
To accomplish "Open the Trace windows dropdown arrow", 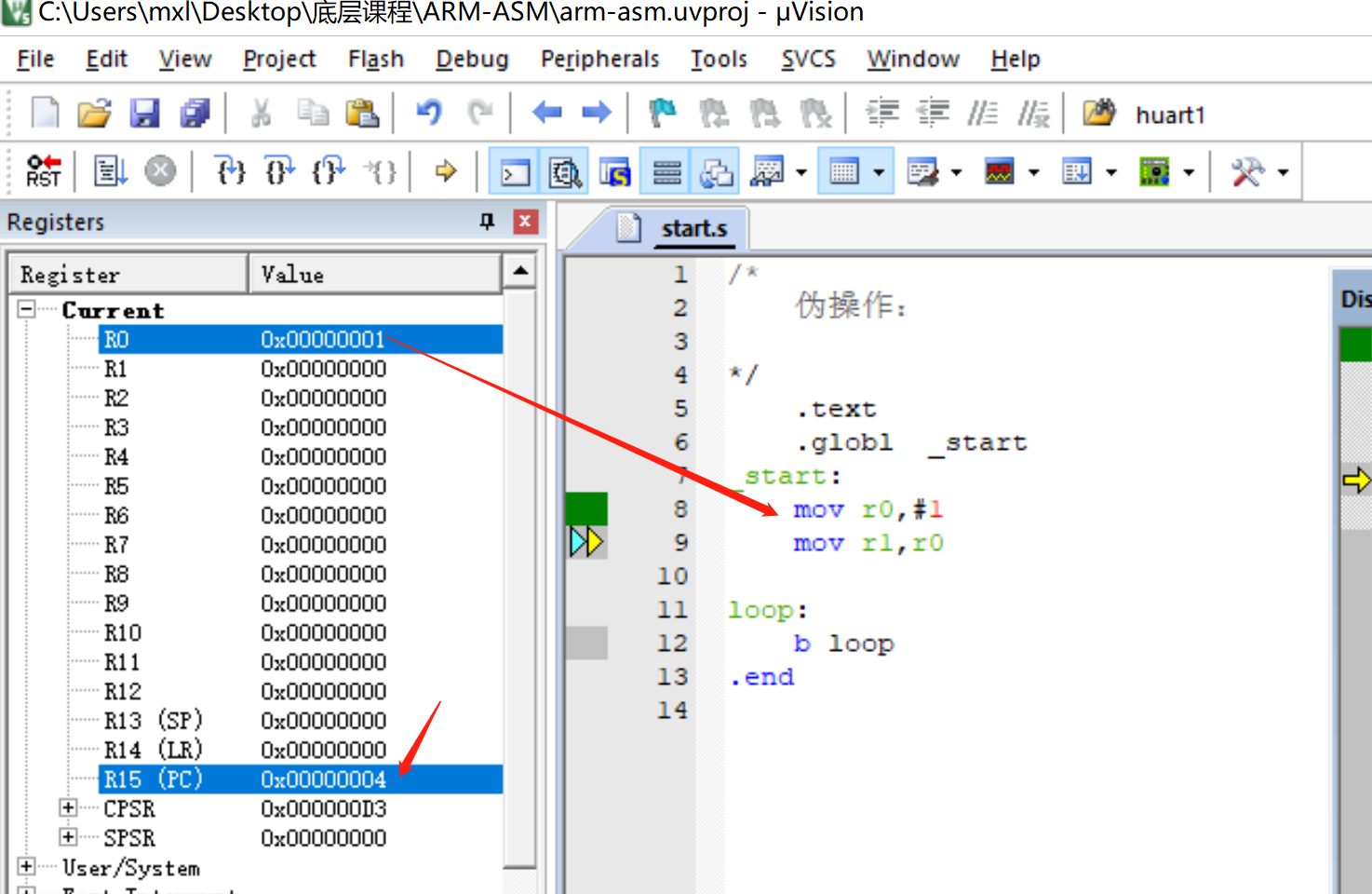I will coord(1111,172).
